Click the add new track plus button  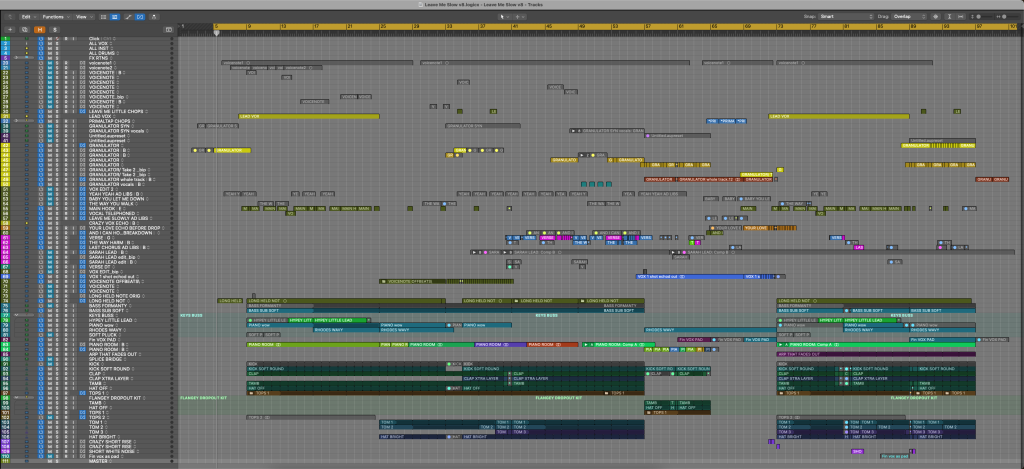click(x=9, y=28)
